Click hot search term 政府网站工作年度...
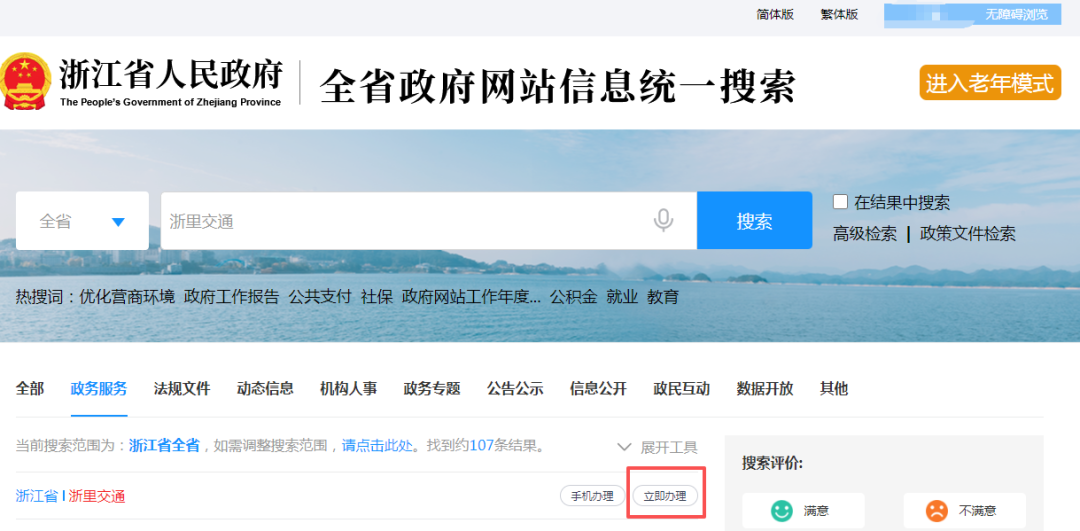The height and width of the screenshot is (531, 1080). coord(471,297)
